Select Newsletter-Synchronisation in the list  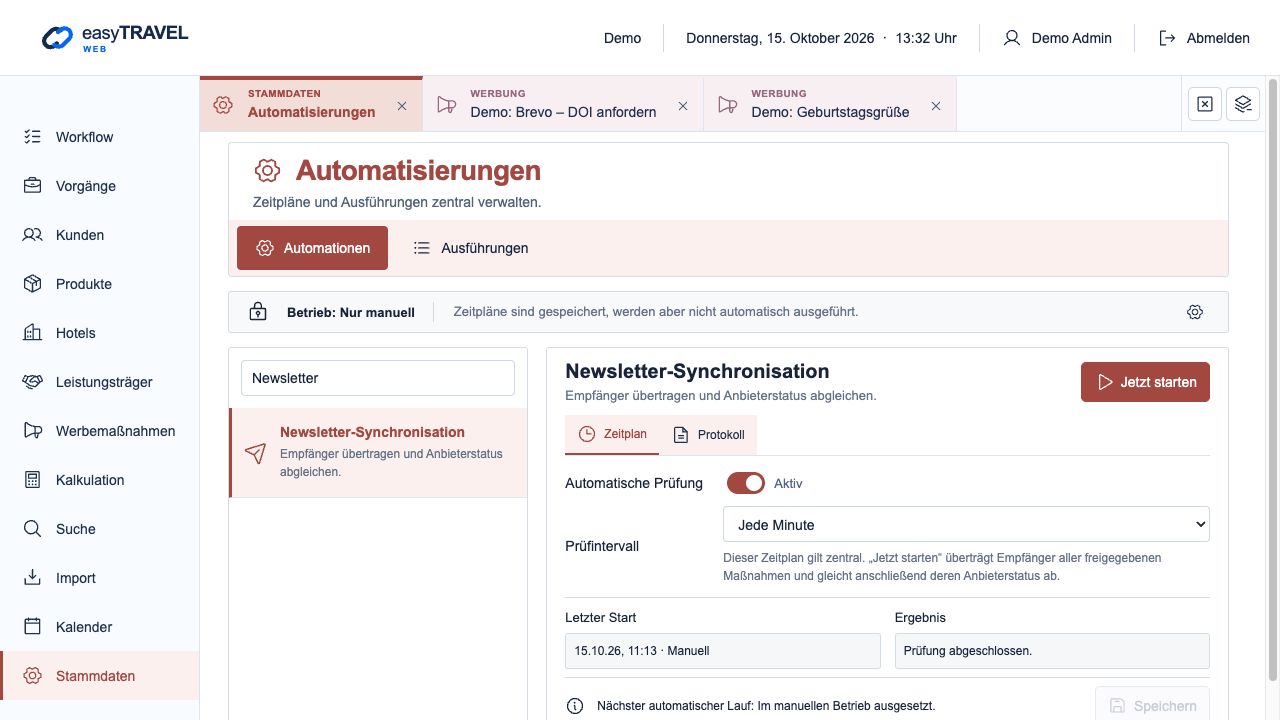378,453
